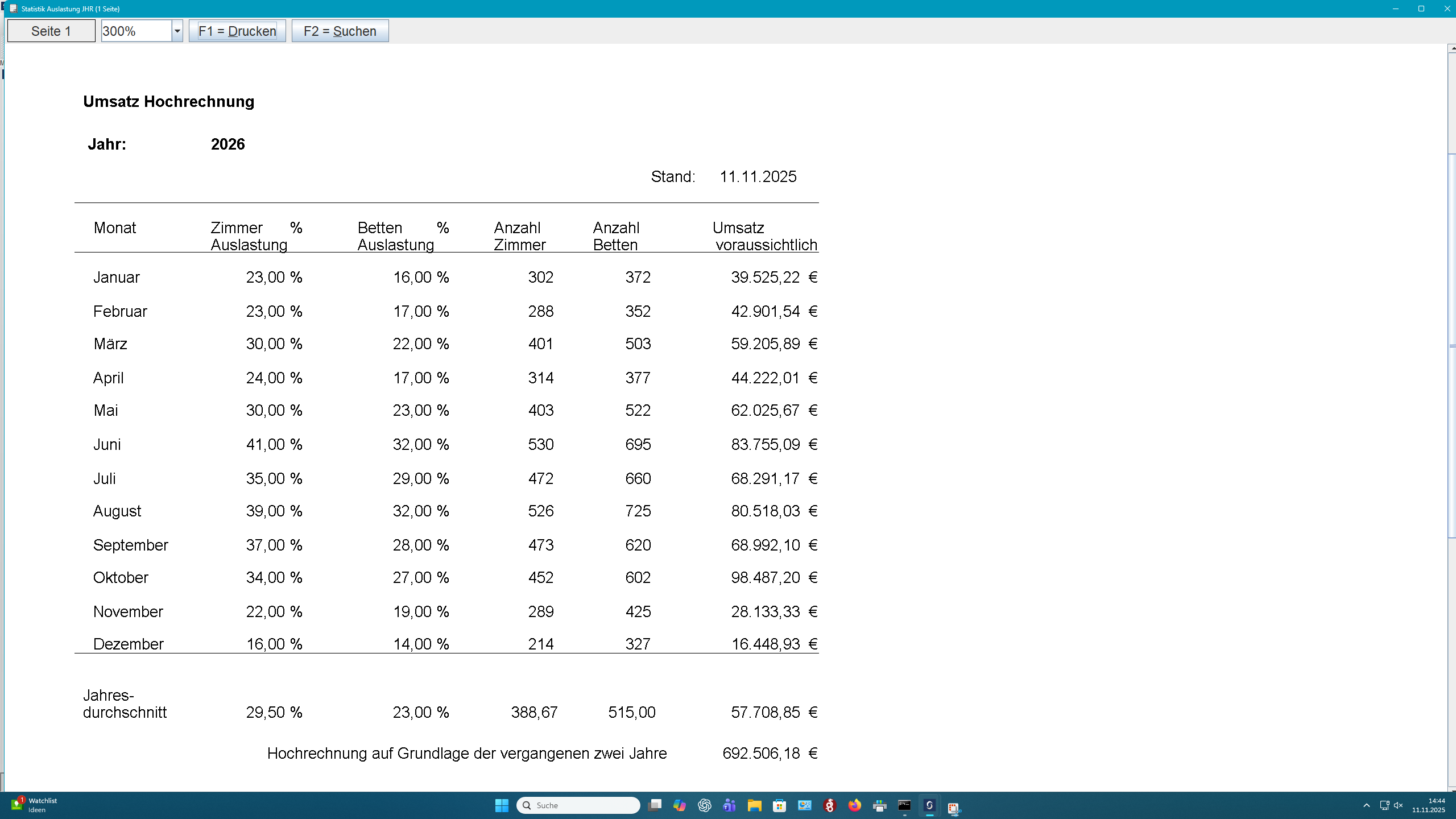The image size is (1456, 819).
Task: Open Copilot from the taskbar
Action: pos(679,805)
